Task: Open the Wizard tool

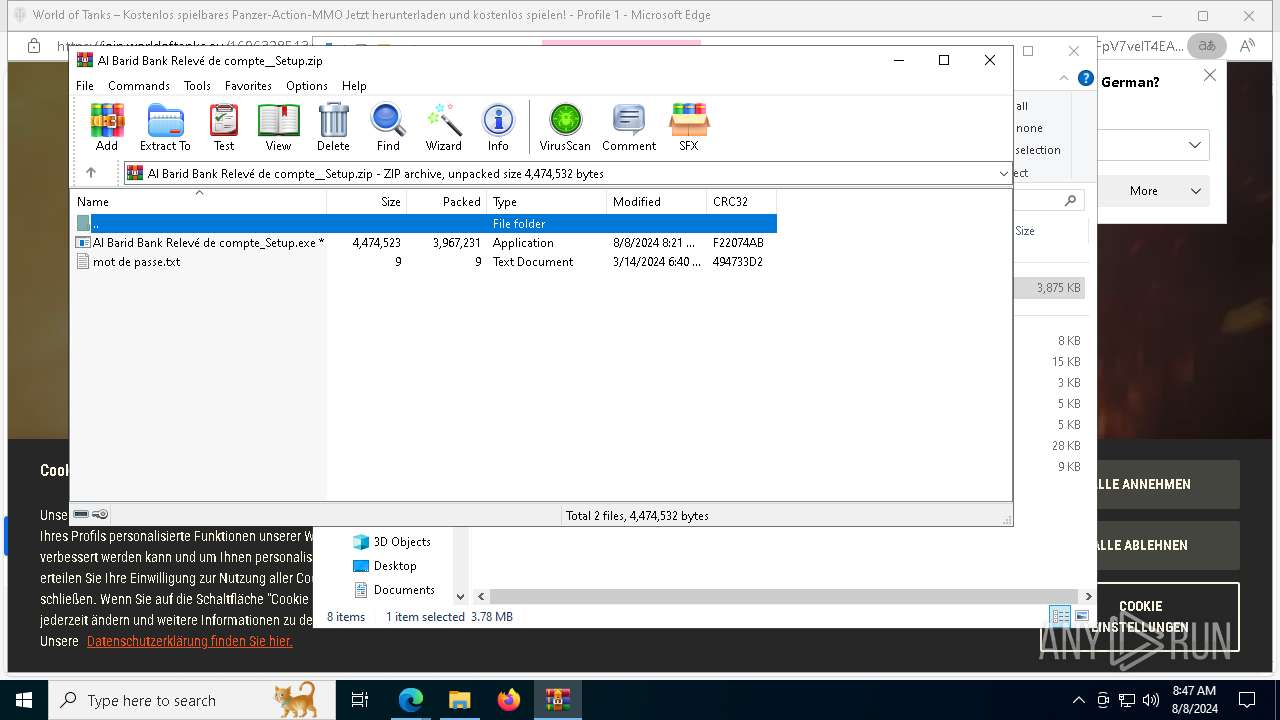Action: point(443,127)
